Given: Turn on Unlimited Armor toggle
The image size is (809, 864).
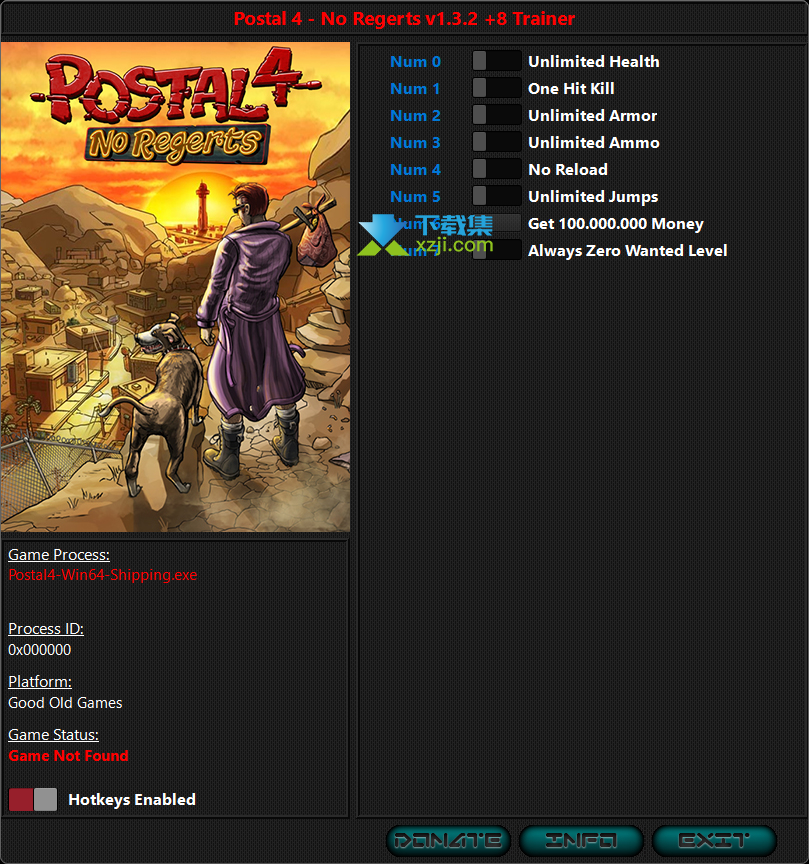Looking at the screenshot, I should [497, 115].
